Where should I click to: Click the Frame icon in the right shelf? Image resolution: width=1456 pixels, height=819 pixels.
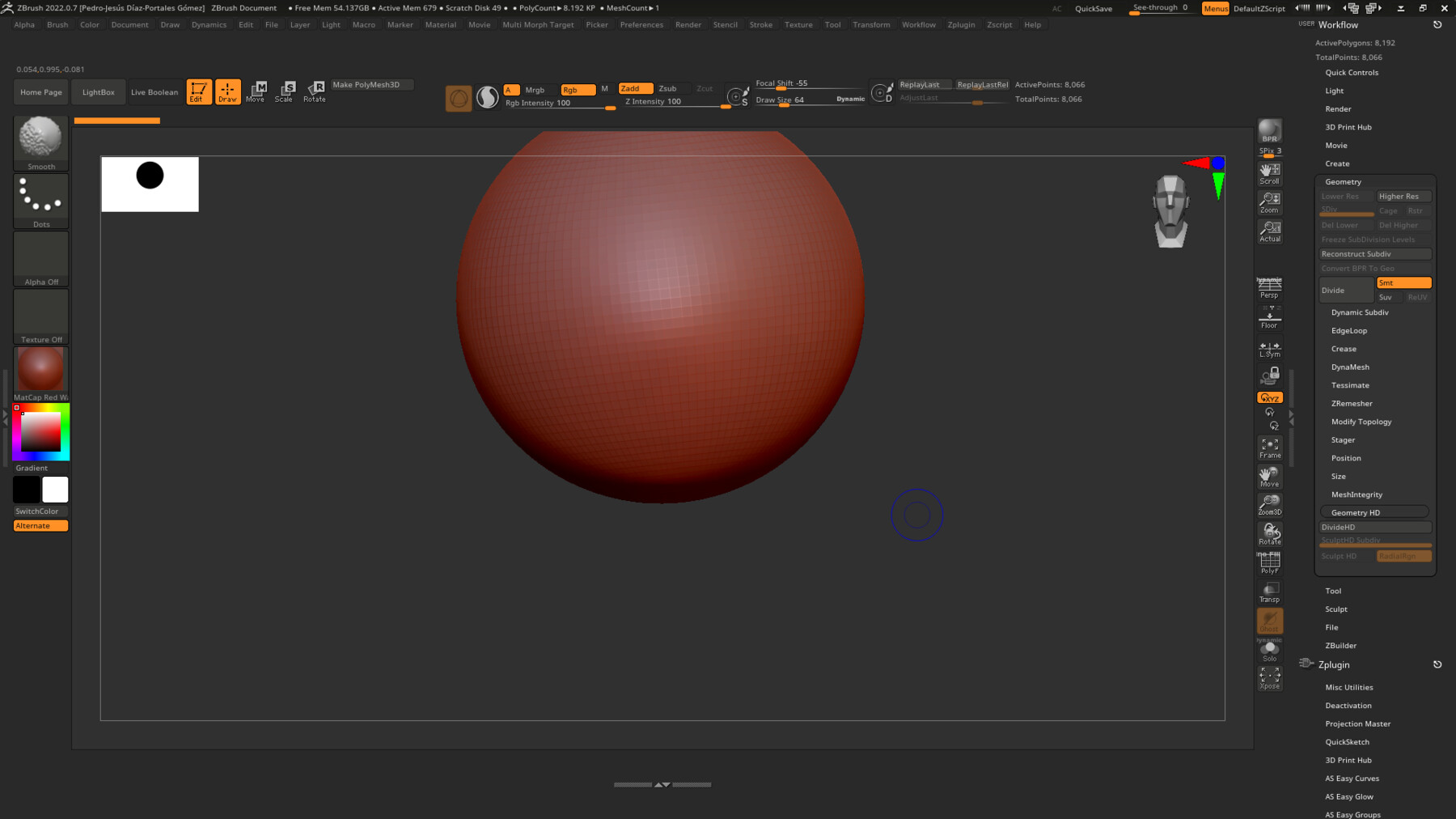[1269, 448]
